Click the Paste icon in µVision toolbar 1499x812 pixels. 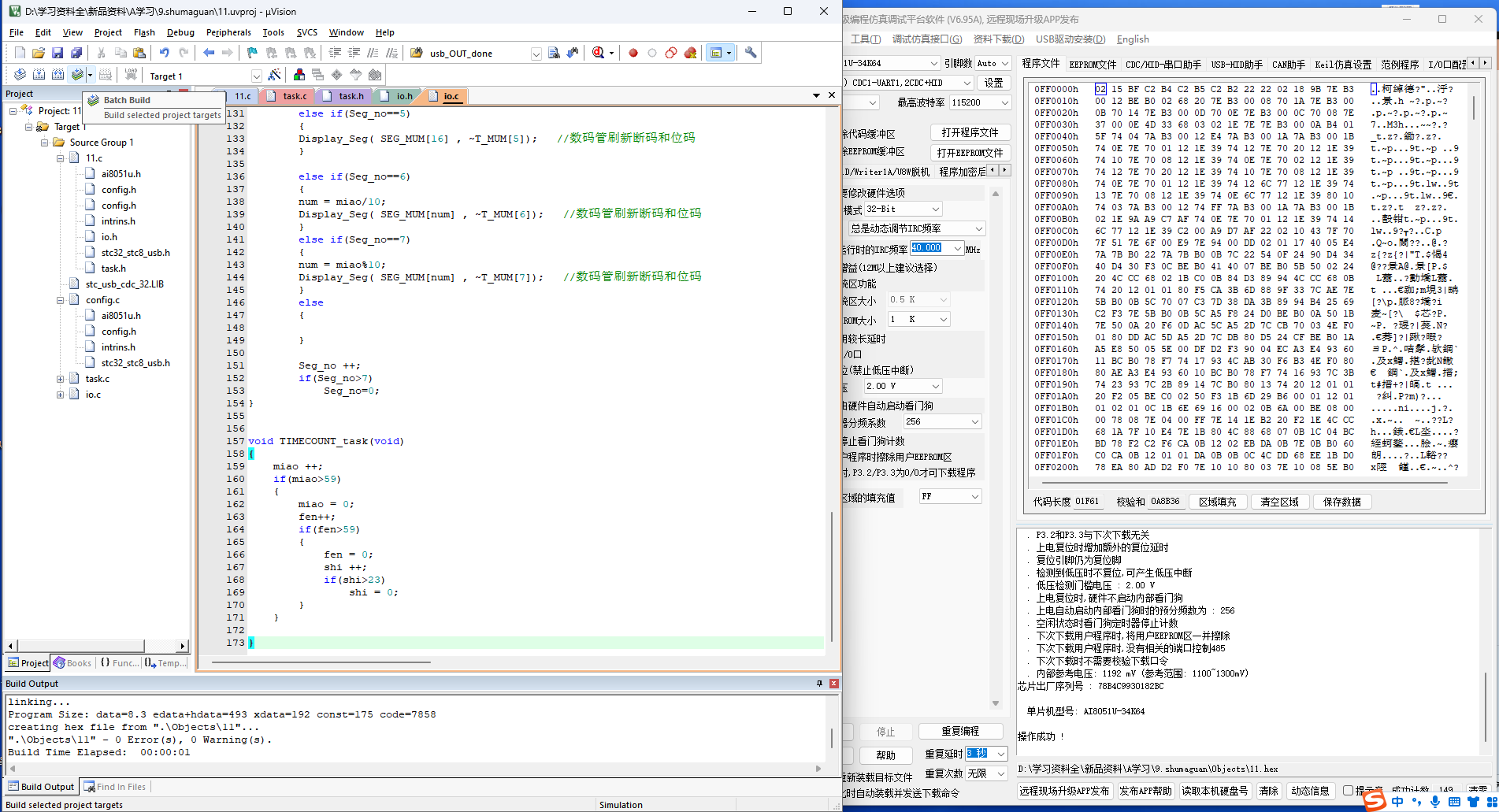pyautogui.click(x=139, y=53)
